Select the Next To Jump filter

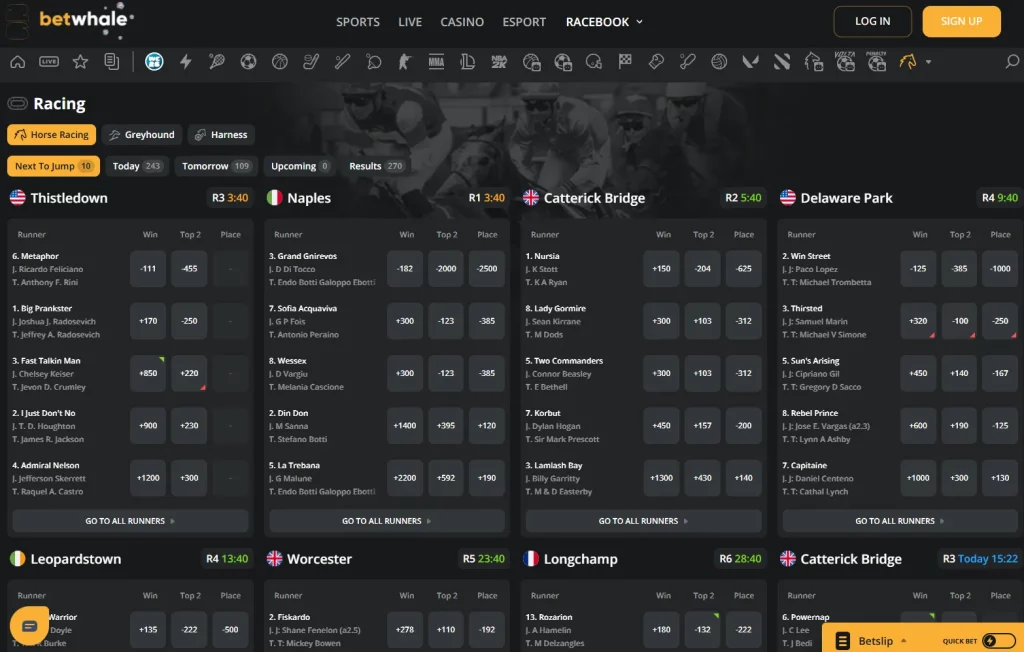pos(54,166)
